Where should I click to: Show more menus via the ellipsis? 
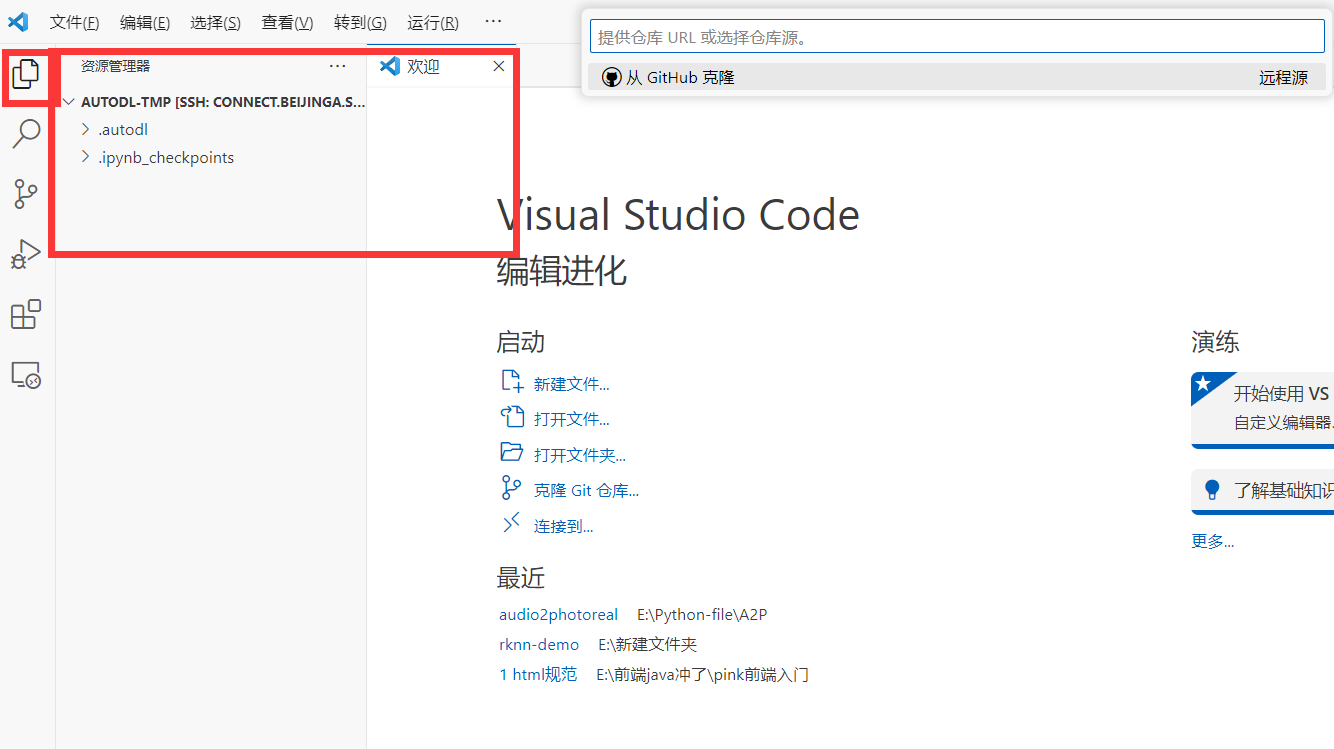pyautogui.click(x=493, y=21)
